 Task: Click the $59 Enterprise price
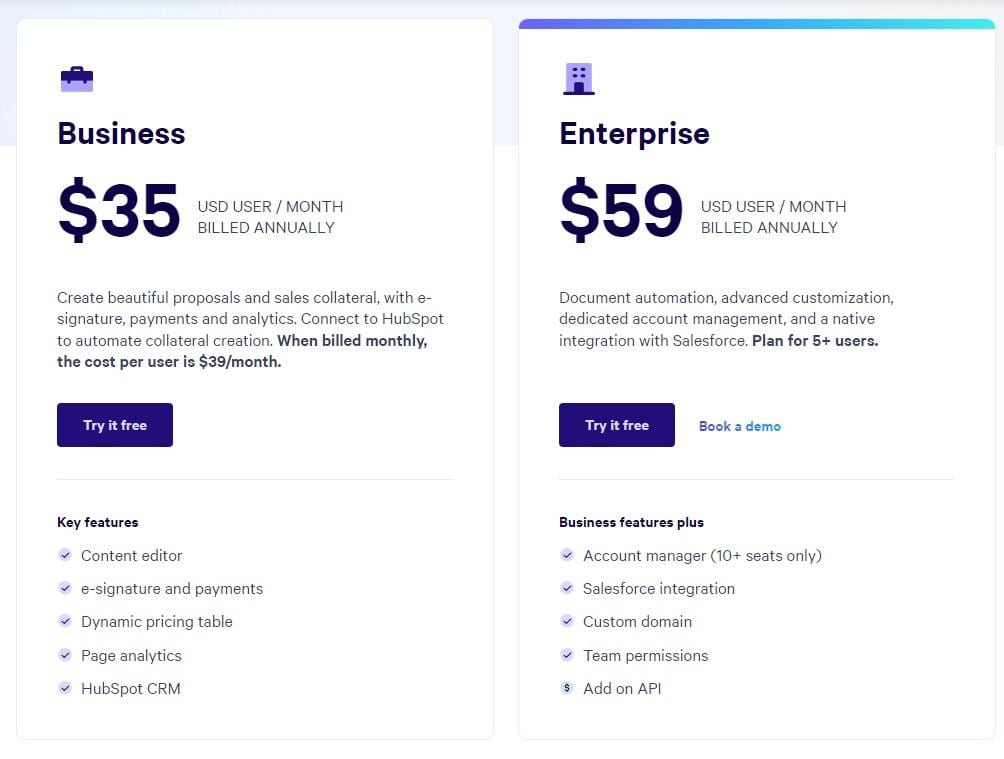coord(621,210)
